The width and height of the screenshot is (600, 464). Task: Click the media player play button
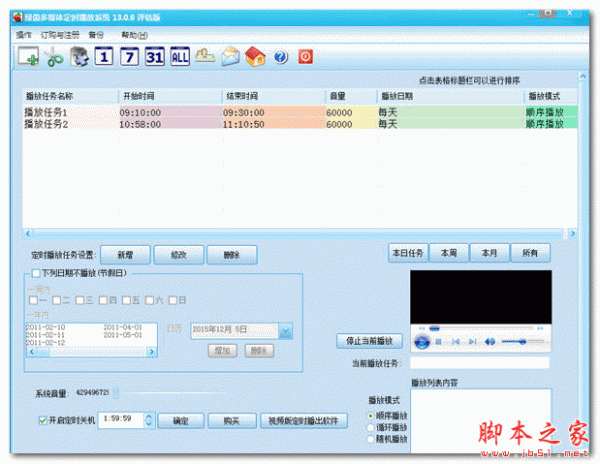pyautogui.click(x=422, y=341)
